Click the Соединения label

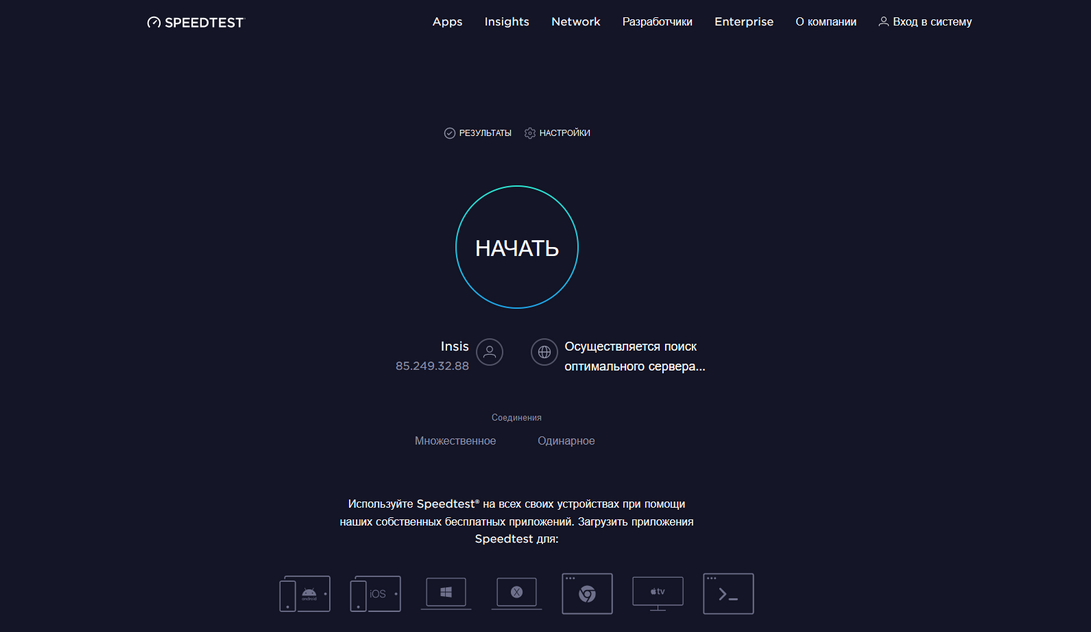pyautogui.click(x=516, y=418)
